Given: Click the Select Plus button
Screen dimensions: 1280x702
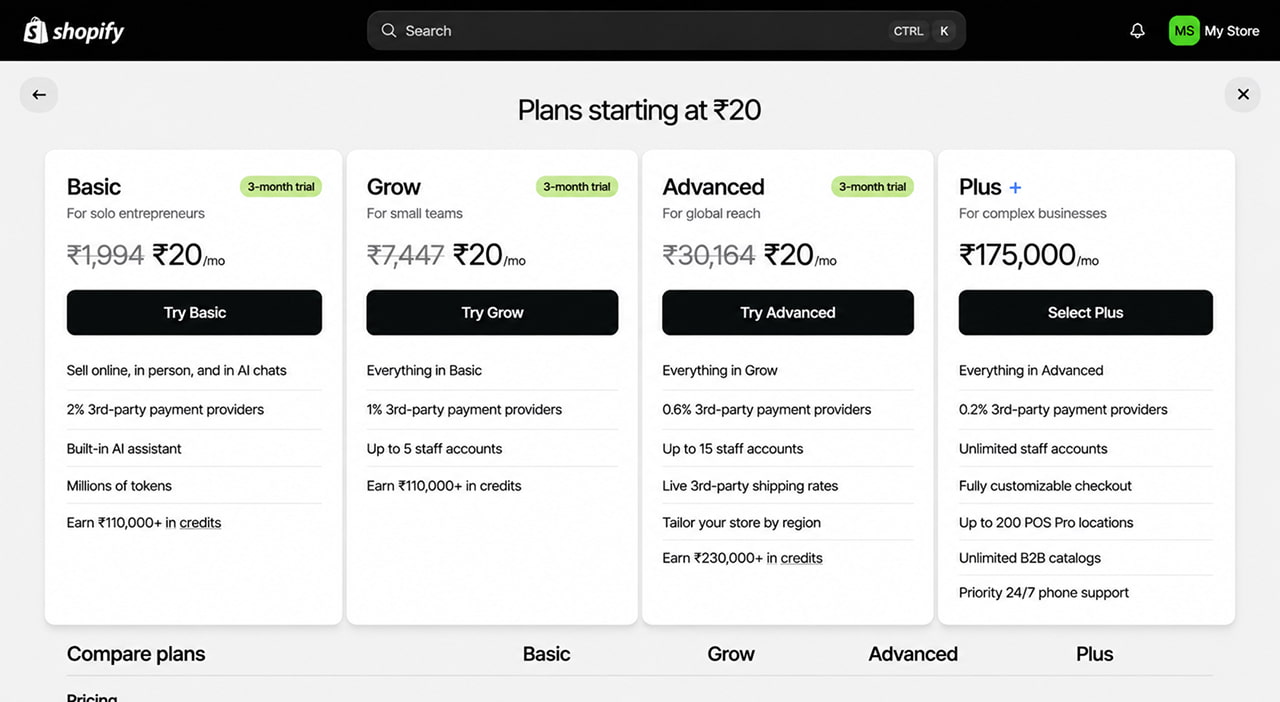Looking at the screenshot, I should pyautogui.click(x=1086, y=313).
